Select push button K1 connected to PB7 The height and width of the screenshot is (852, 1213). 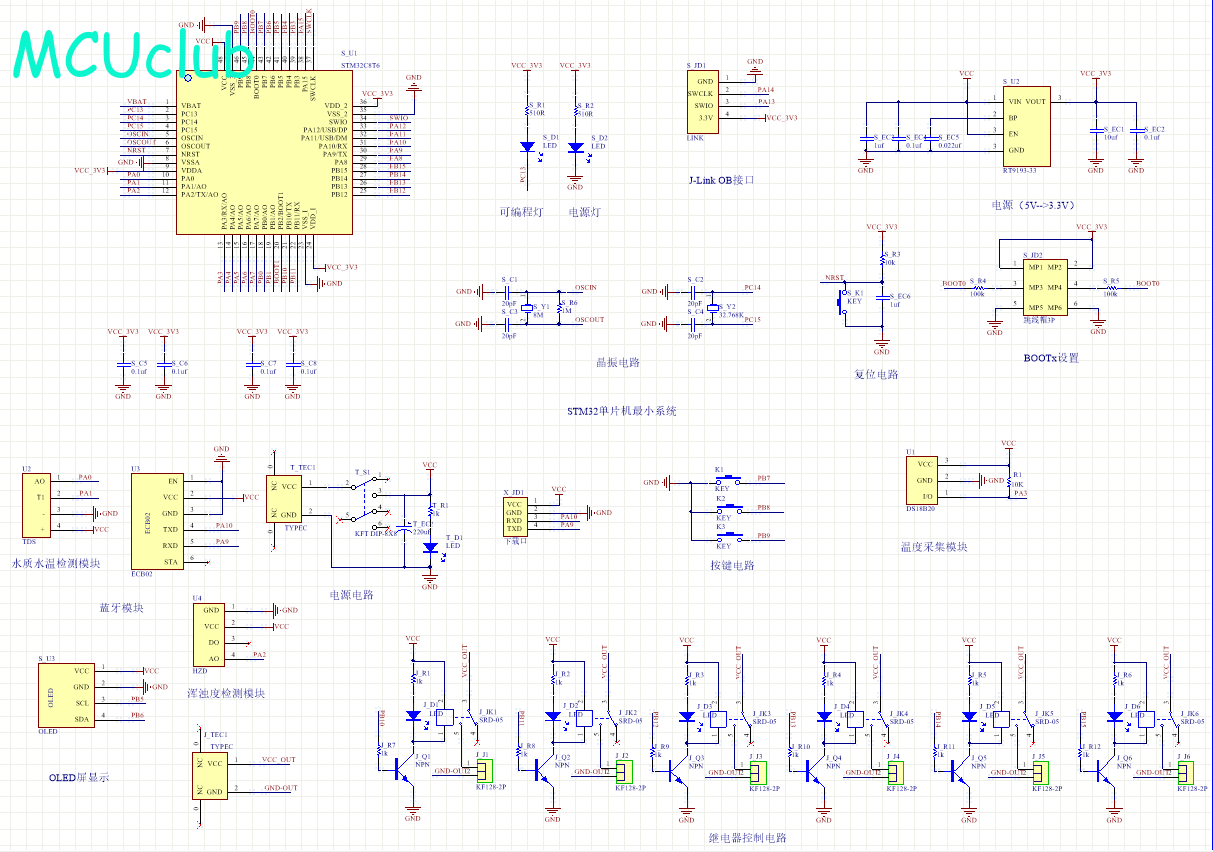pos(727,479)
